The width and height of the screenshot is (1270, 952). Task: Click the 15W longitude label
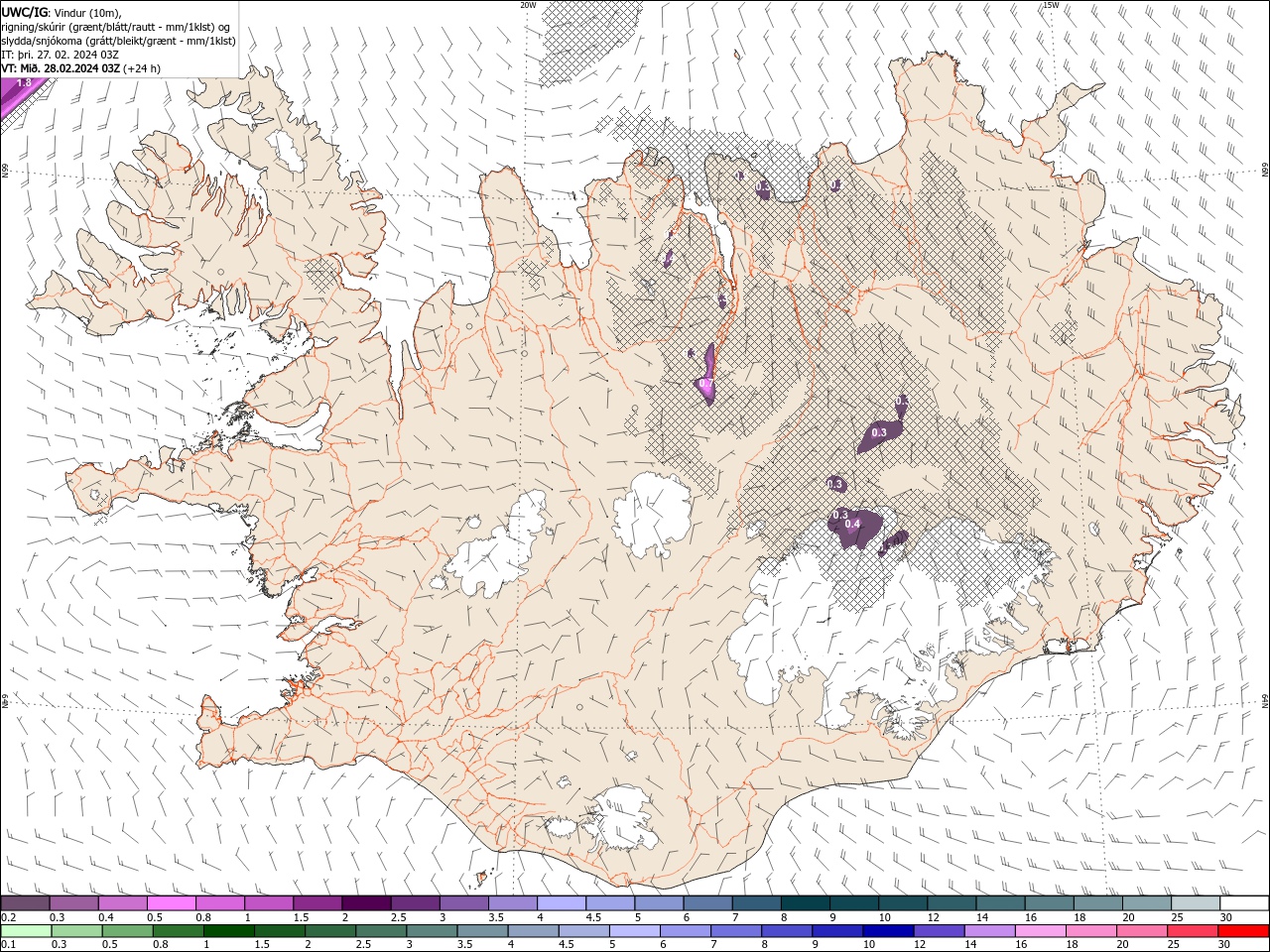pos(1051,5)
